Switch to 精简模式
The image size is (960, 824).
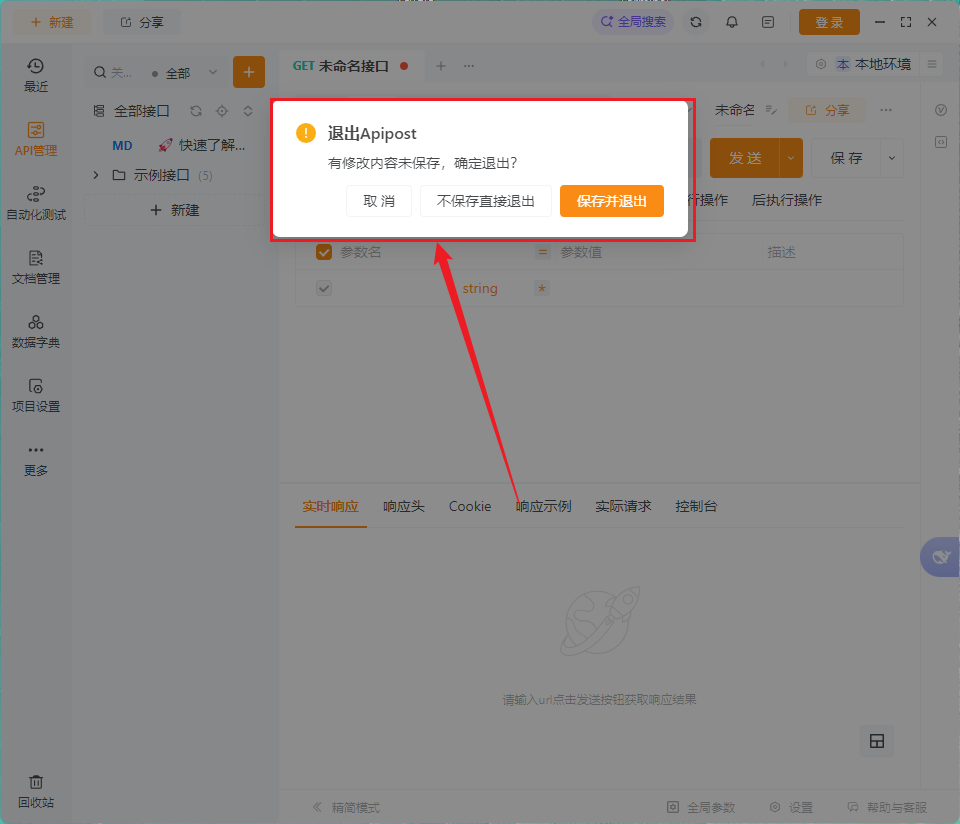(x=346, y=807)
